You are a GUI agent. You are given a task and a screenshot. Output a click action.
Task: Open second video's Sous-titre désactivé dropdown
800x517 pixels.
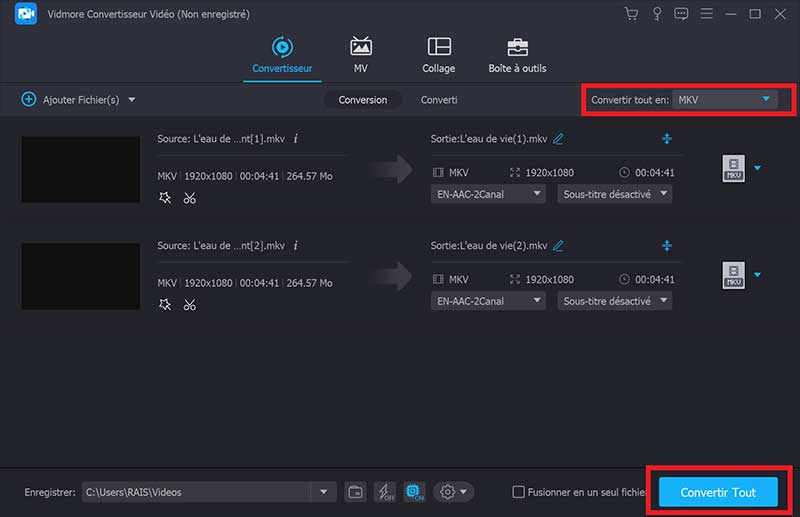click(614, 301)
